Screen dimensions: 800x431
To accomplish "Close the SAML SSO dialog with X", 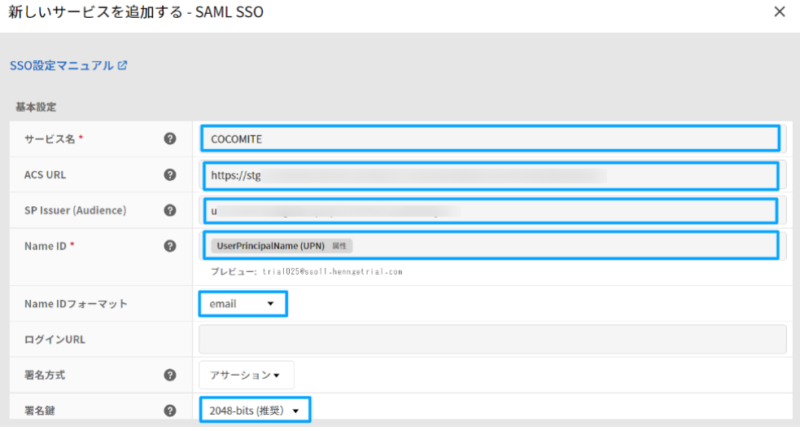I will [779, 13].
